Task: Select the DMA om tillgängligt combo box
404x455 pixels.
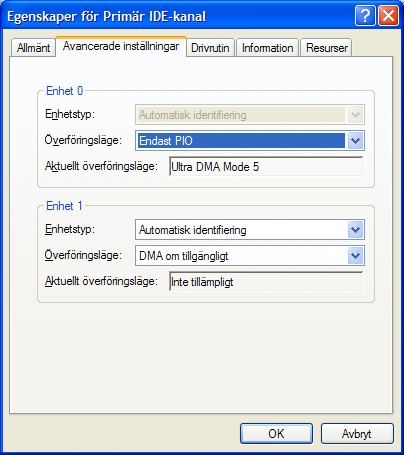Action: [x=250, y=256]
